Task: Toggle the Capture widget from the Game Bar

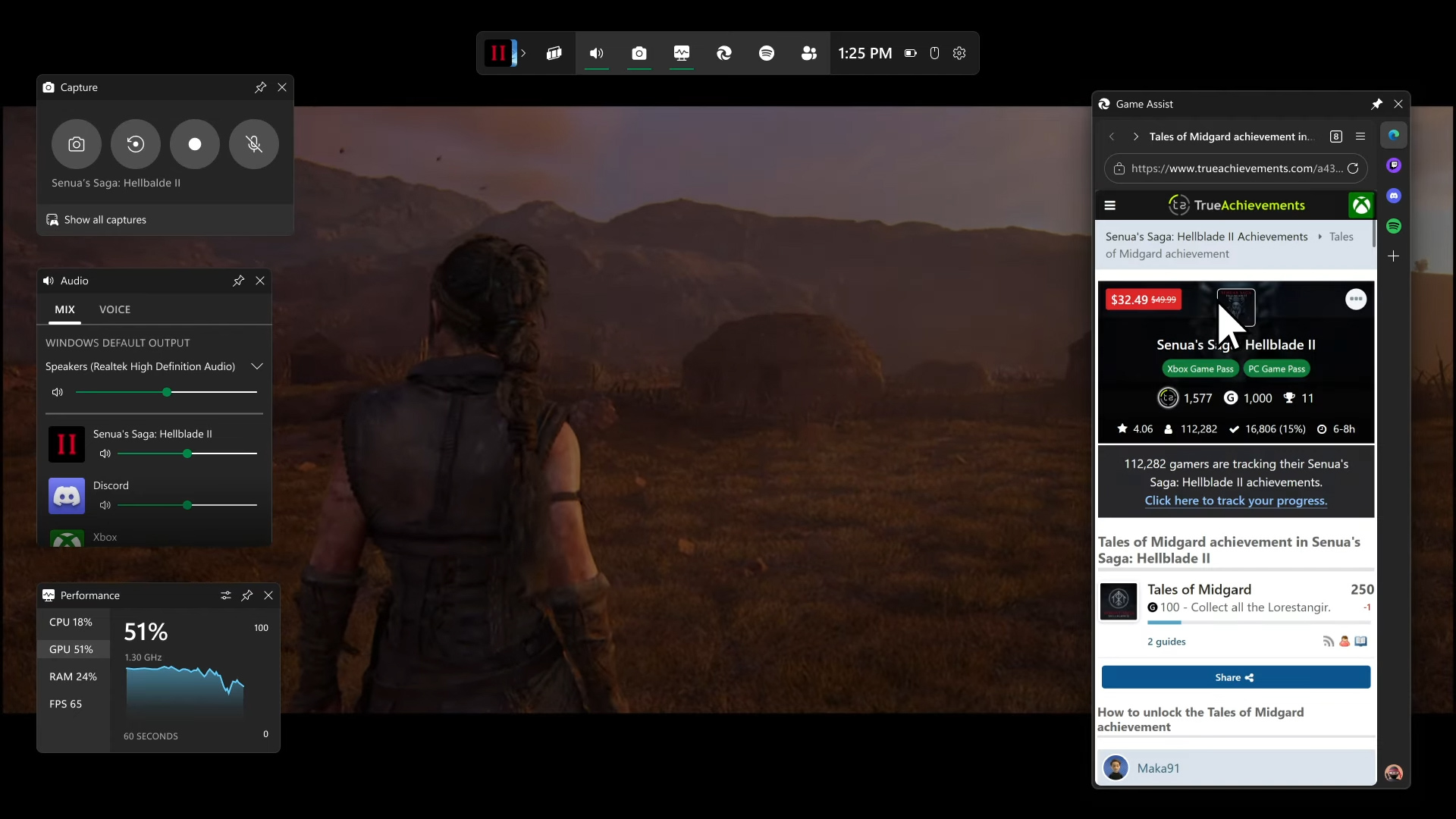Action: tap(639, 53)
